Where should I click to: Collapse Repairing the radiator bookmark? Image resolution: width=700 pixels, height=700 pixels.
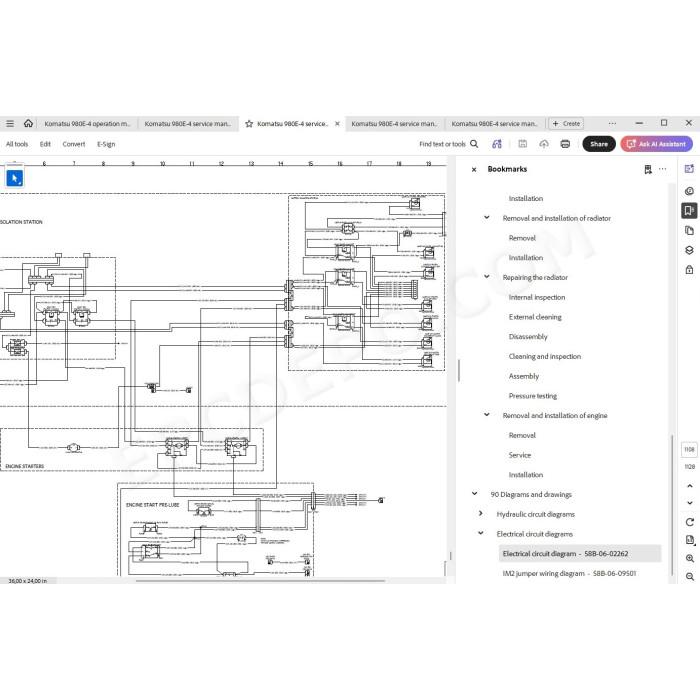click(487, 277)
